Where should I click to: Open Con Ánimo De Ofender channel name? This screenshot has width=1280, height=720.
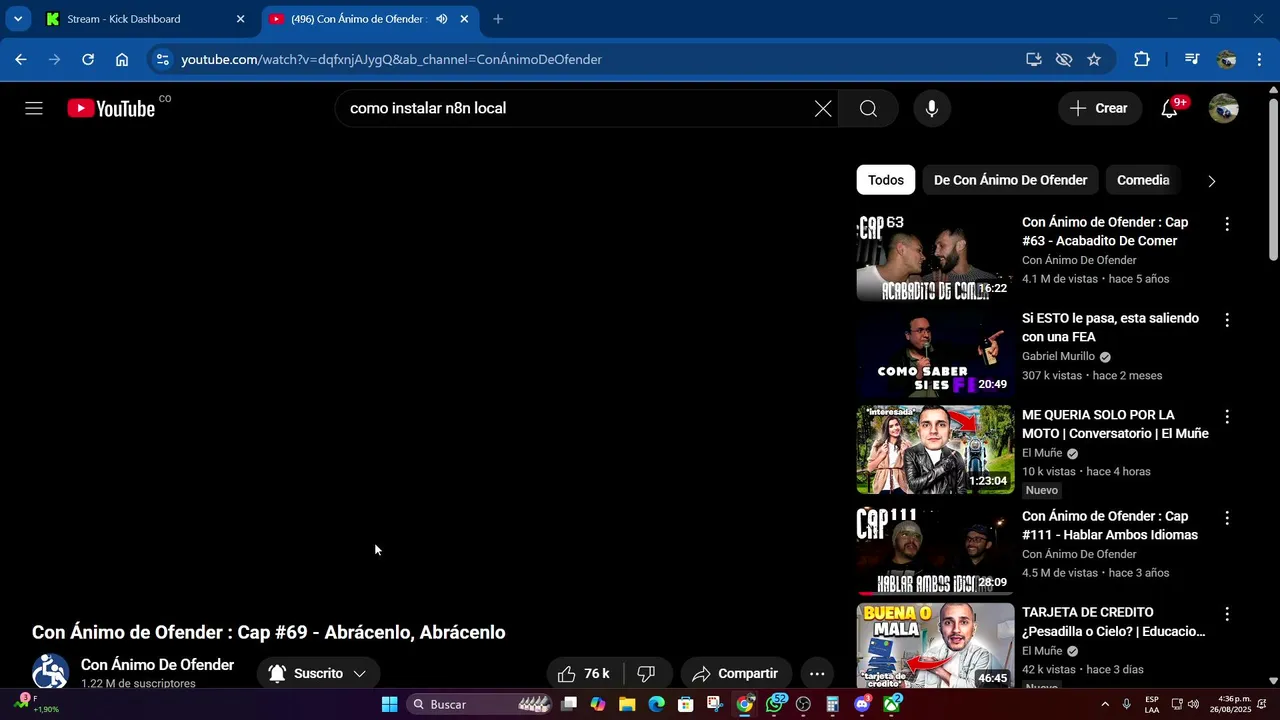pyautogui.click(x=157, y=665)
